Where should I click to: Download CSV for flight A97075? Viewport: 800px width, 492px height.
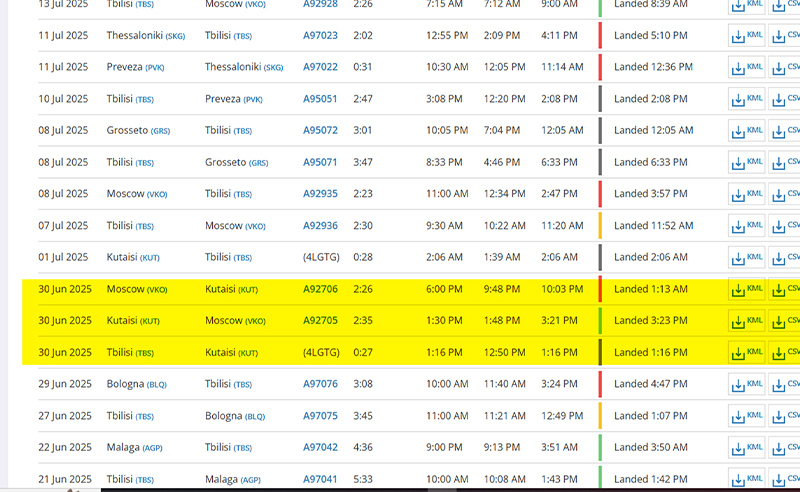pyautogui.click(x=785, y=416)
